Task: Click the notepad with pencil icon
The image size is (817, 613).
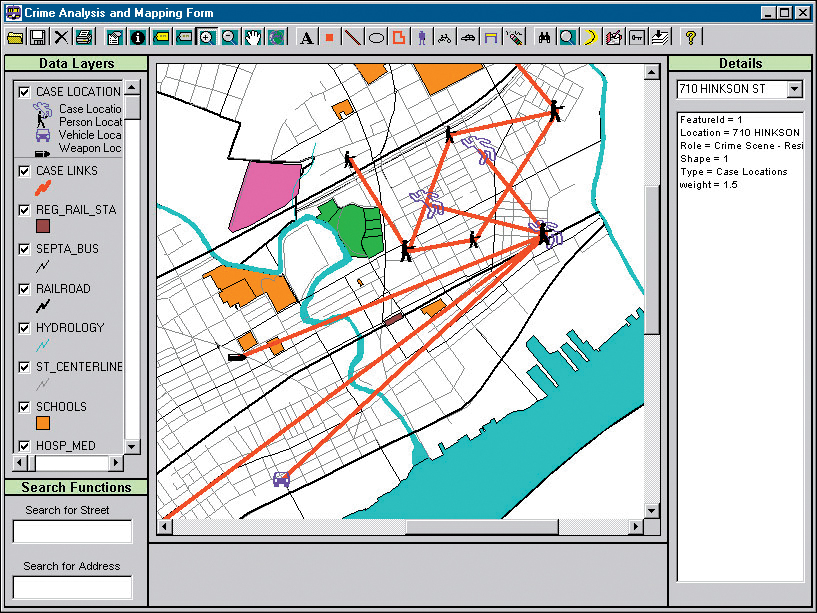Action: 614,38
